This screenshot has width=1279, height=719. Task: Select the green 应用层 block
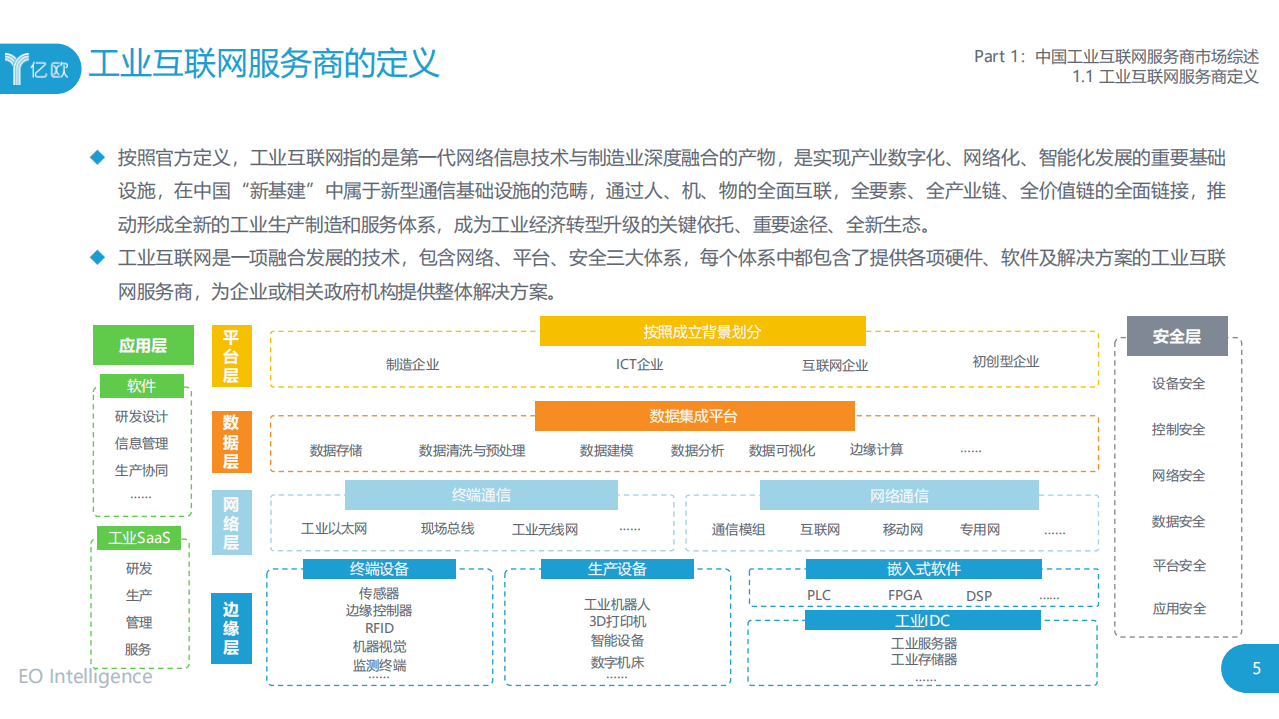pyautogui.click(x=141, y=344)
